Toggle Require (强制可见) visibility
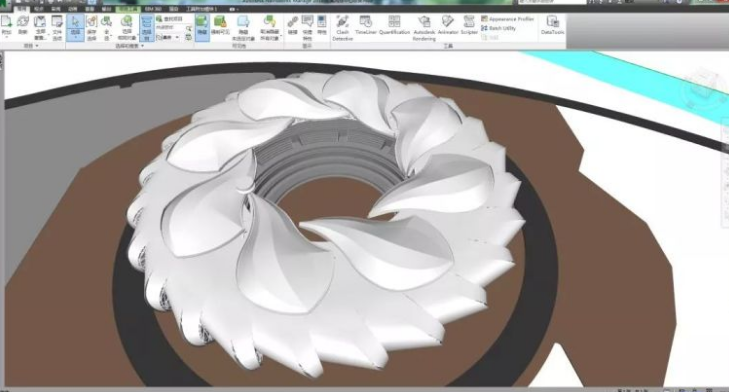729x392 pixels. 220,25
